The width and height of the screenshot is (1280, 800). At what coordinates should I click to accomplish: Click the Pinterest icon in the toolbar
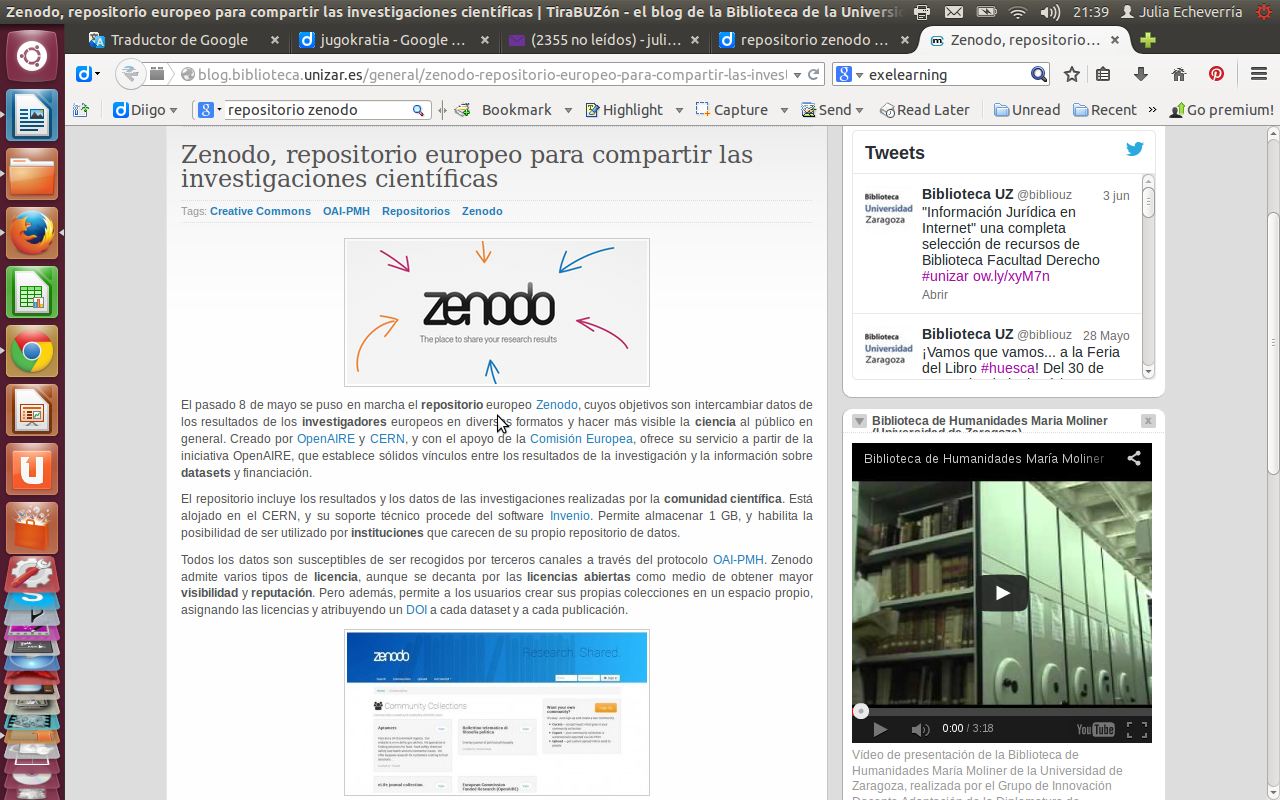1216,75
